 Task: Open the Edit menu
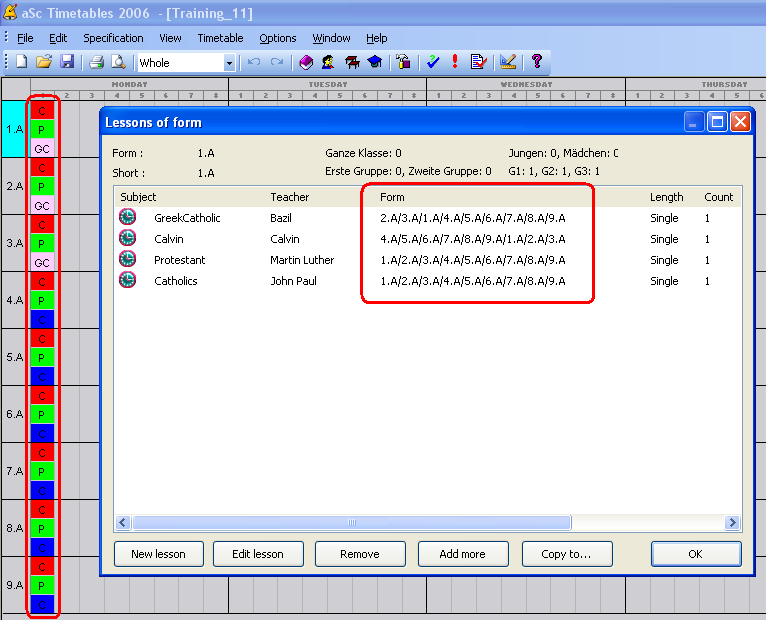[58, 38]
